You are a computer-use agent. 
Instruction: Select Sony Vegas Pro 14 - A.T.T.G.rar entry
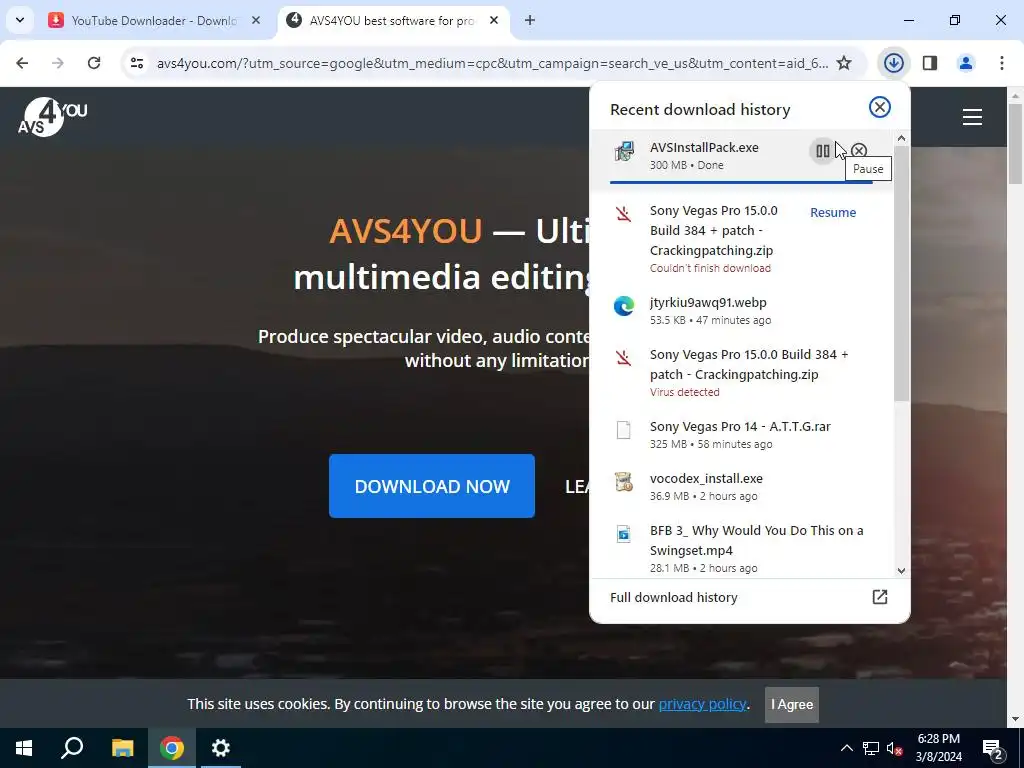point(741,434)
